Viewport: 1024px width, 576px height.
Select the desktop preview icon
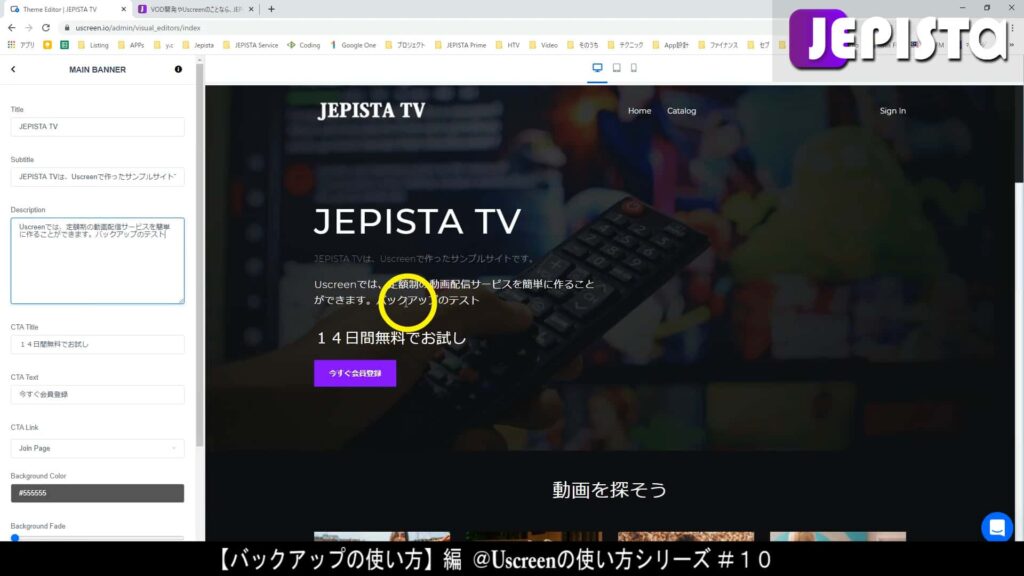(x=596, y=68)
